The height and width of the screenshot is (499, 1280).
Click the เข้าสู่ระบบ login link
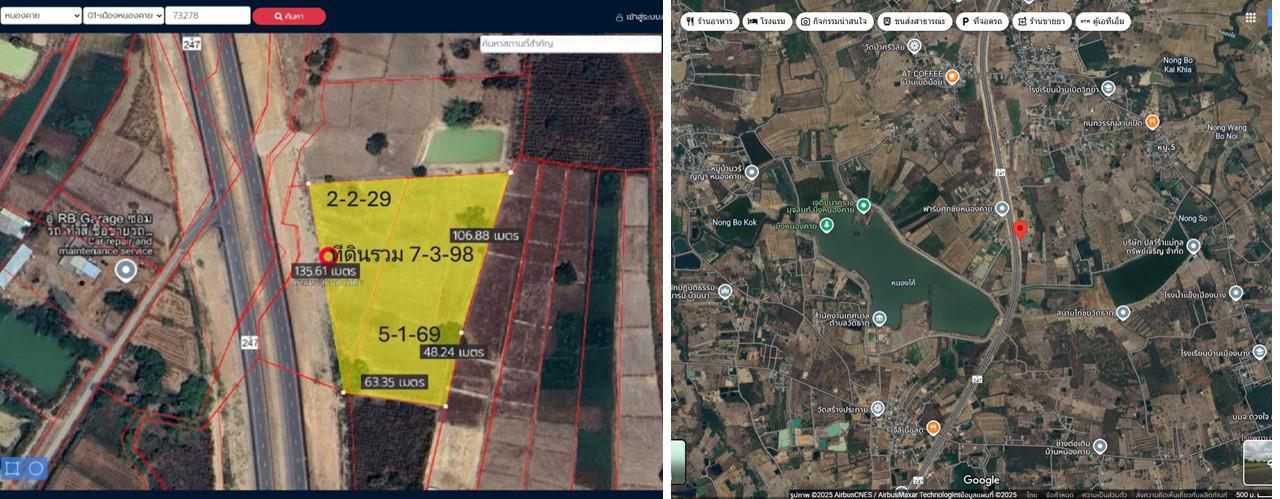[640, 17]
